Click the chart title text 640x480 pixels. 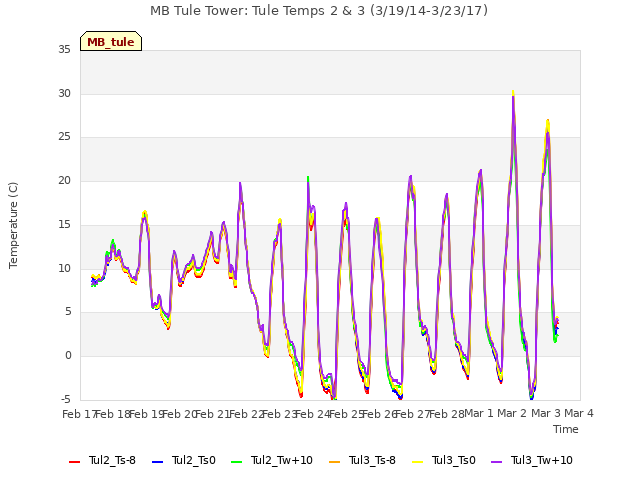tap(319, 11)
